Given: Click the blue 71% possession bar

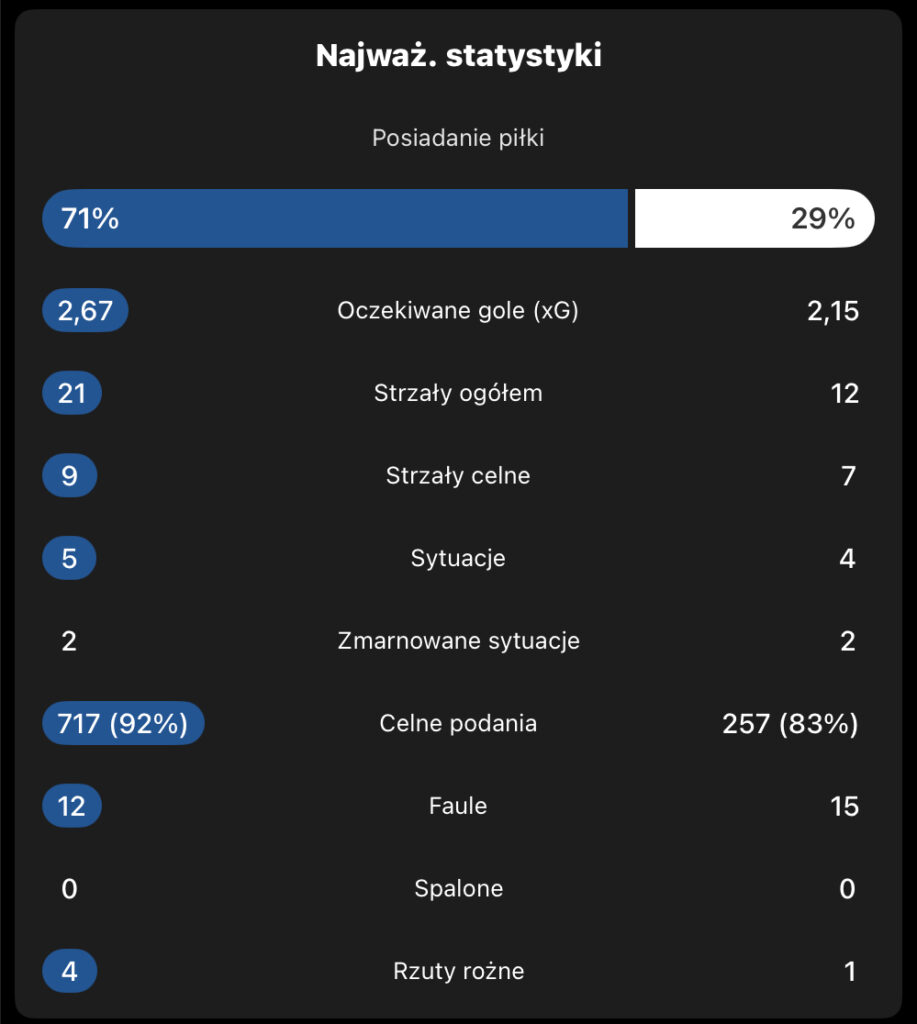Looking at the screenshot, I should click(334, 218).
